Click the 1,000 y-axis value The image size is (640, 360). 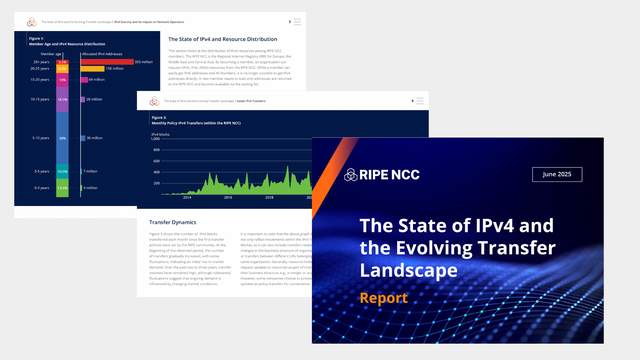pos(156,139)
